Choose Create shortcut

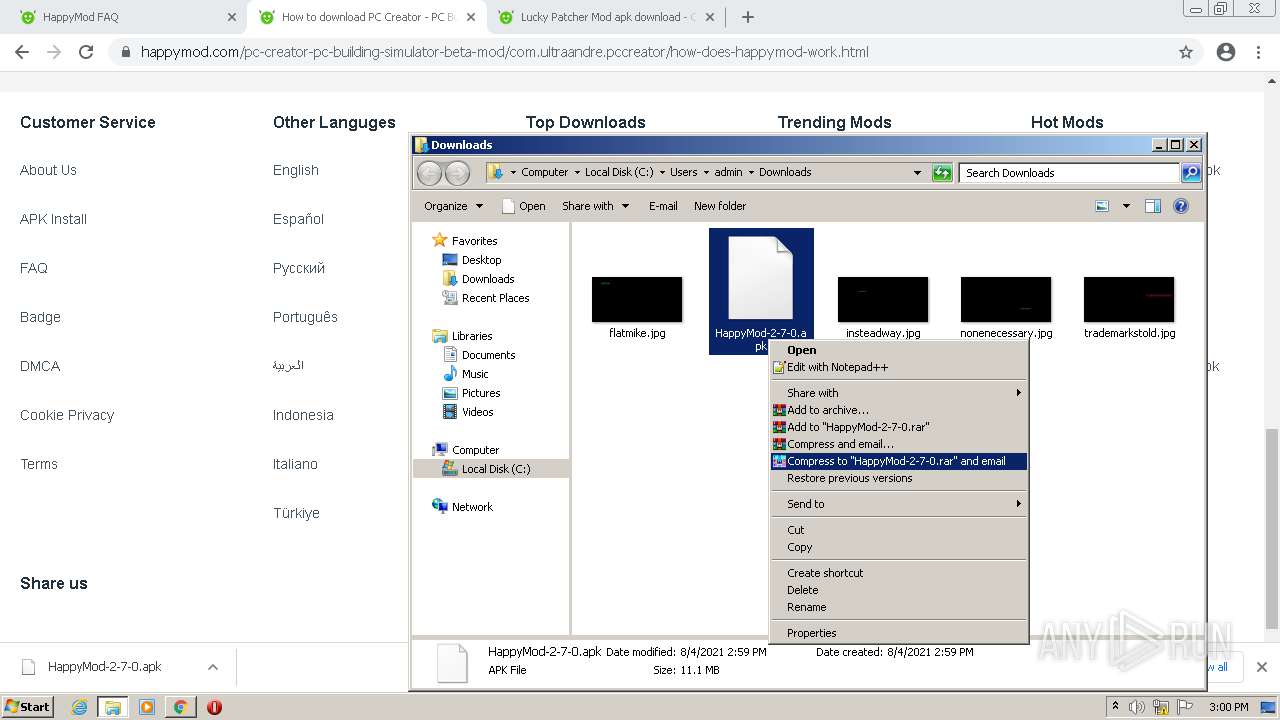pos(898,573)
